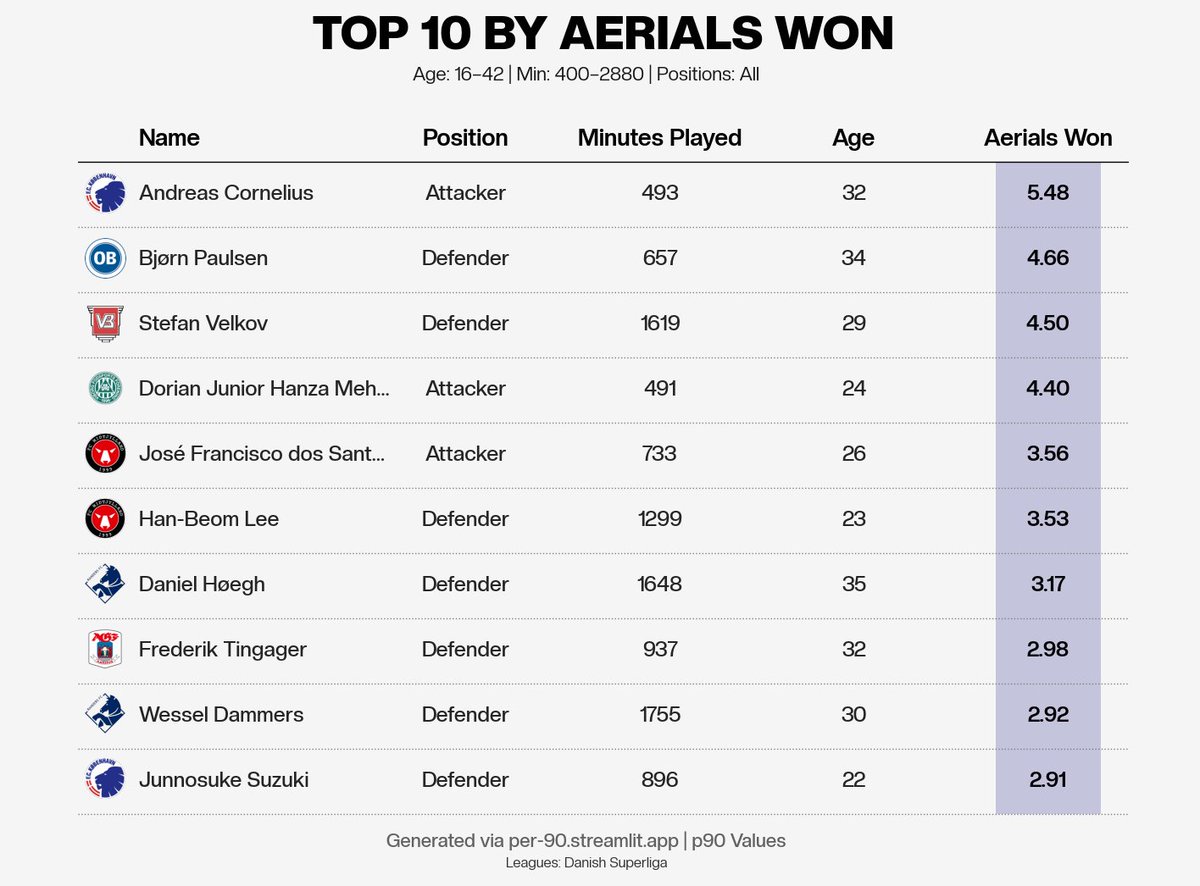Click the OB club badge beside Bjørn Paulsen
Viewport: 1200px width, 886px height.
click(x=105, y=258)
